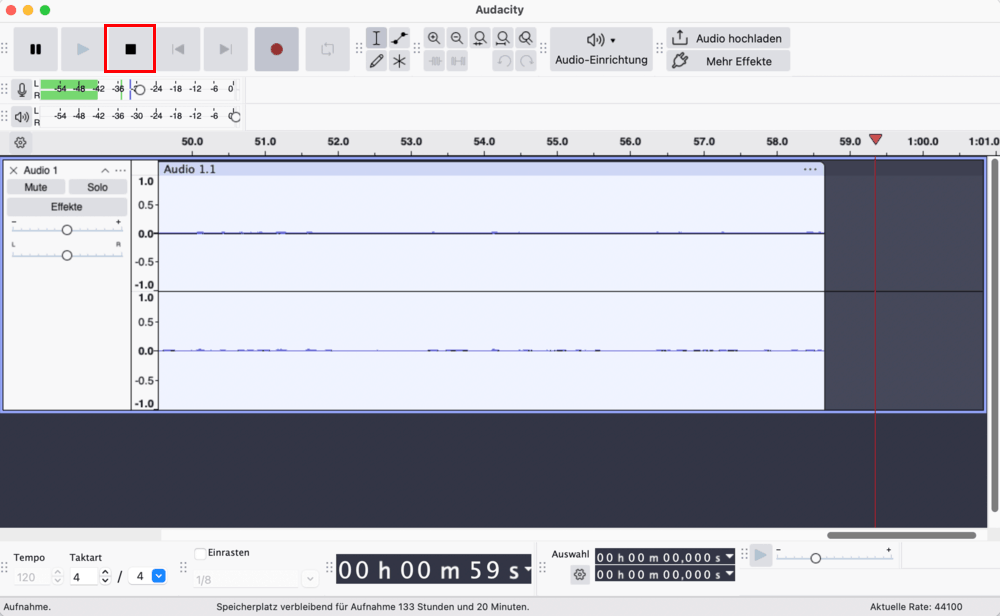Click the Audio 1.1 clip title
Image resolution: width=1000 pixels, height=616 pixels.
click(x=189, y=169)
